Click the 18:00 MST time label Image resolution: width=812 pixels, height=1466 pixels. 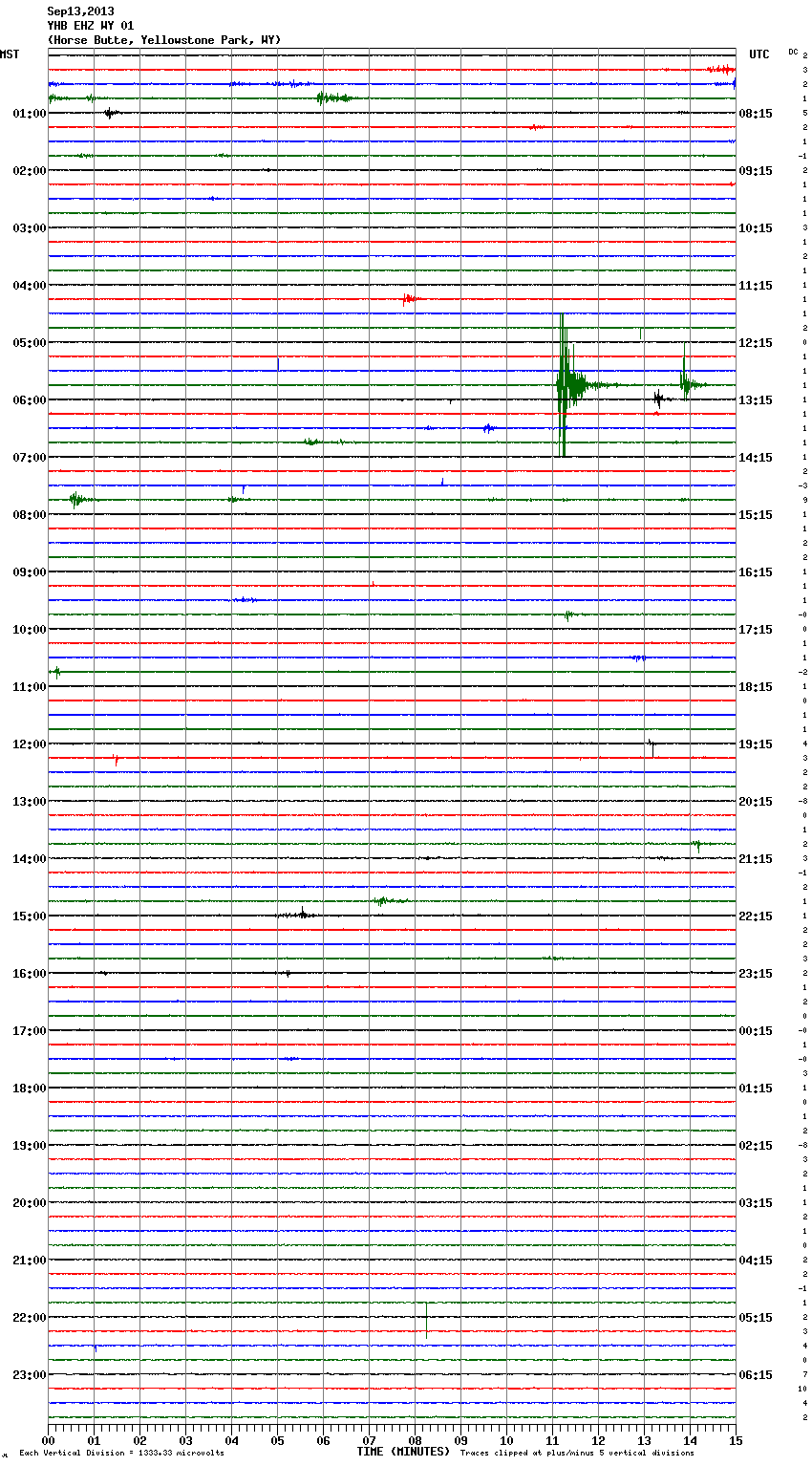(x=30, y=1089)
